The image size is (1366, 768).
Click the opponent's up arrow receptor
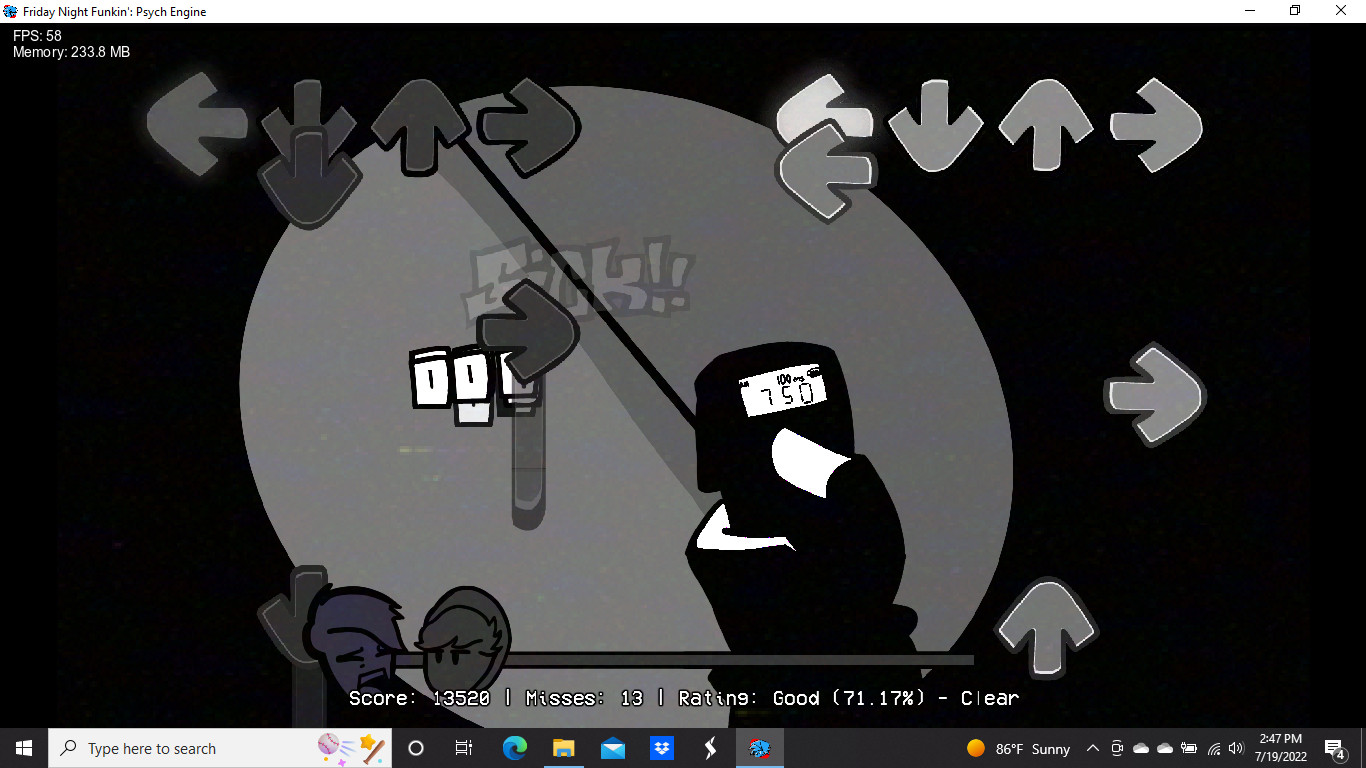point(419,124)
